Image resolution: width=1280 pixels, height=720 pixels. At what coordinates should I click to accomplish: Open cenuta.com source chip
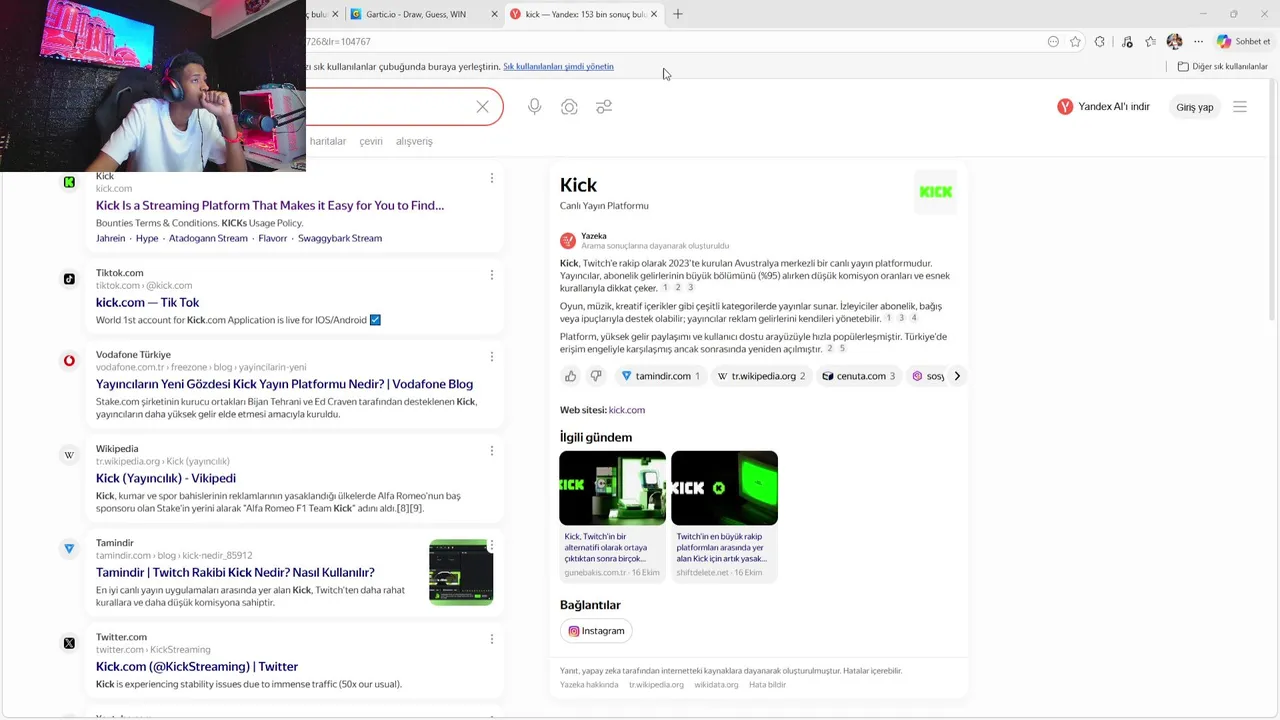click(x=859, y=376)
